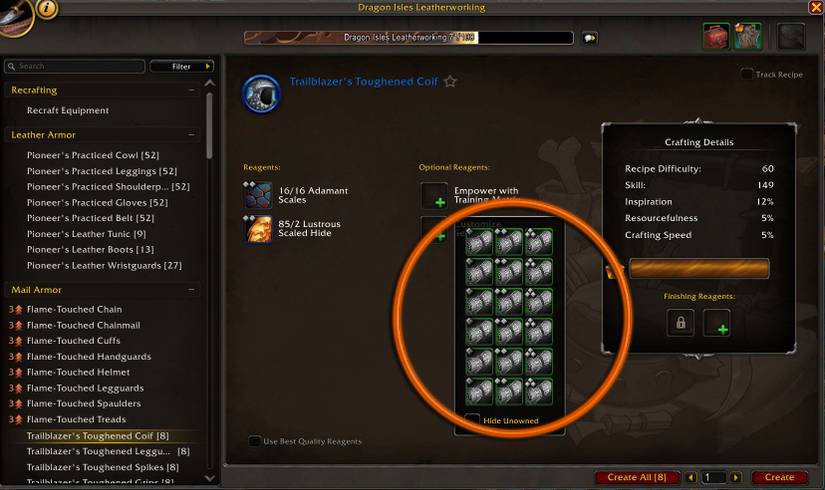Viewport: 825px width, 490px height.
Task: Select the Recraft Equipment entry
Action: click(x=68, y=111)
